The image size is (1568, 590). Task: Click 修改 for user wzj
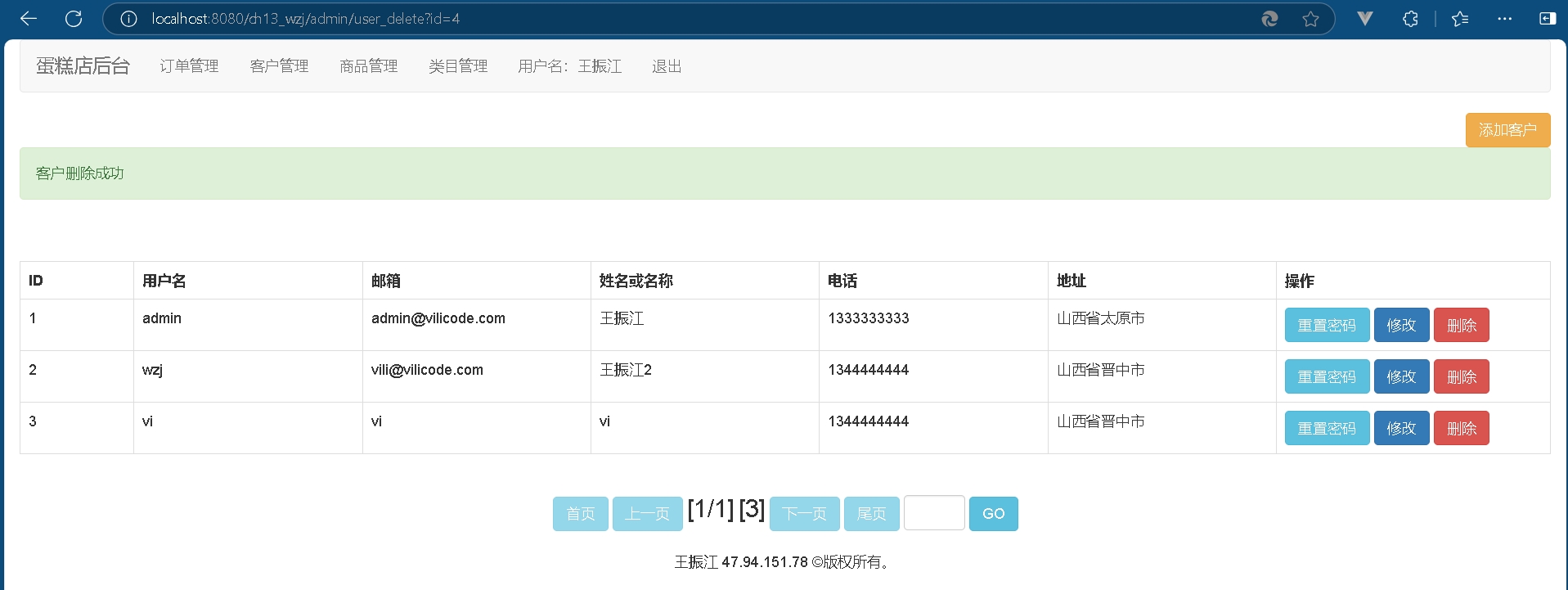(1400, 376)
